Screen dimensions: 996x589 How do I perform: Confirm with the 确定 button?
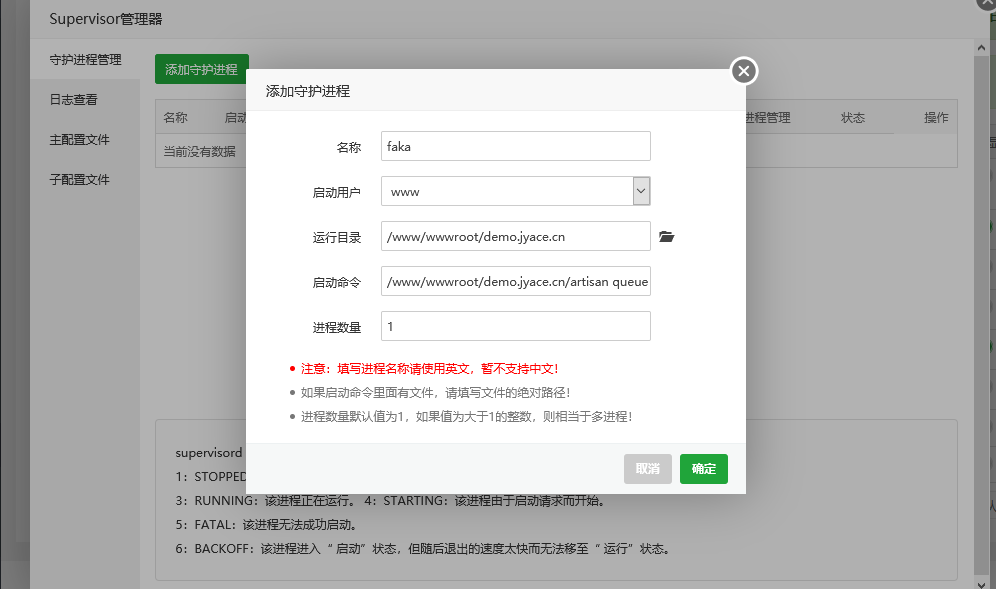pos(703,469)
